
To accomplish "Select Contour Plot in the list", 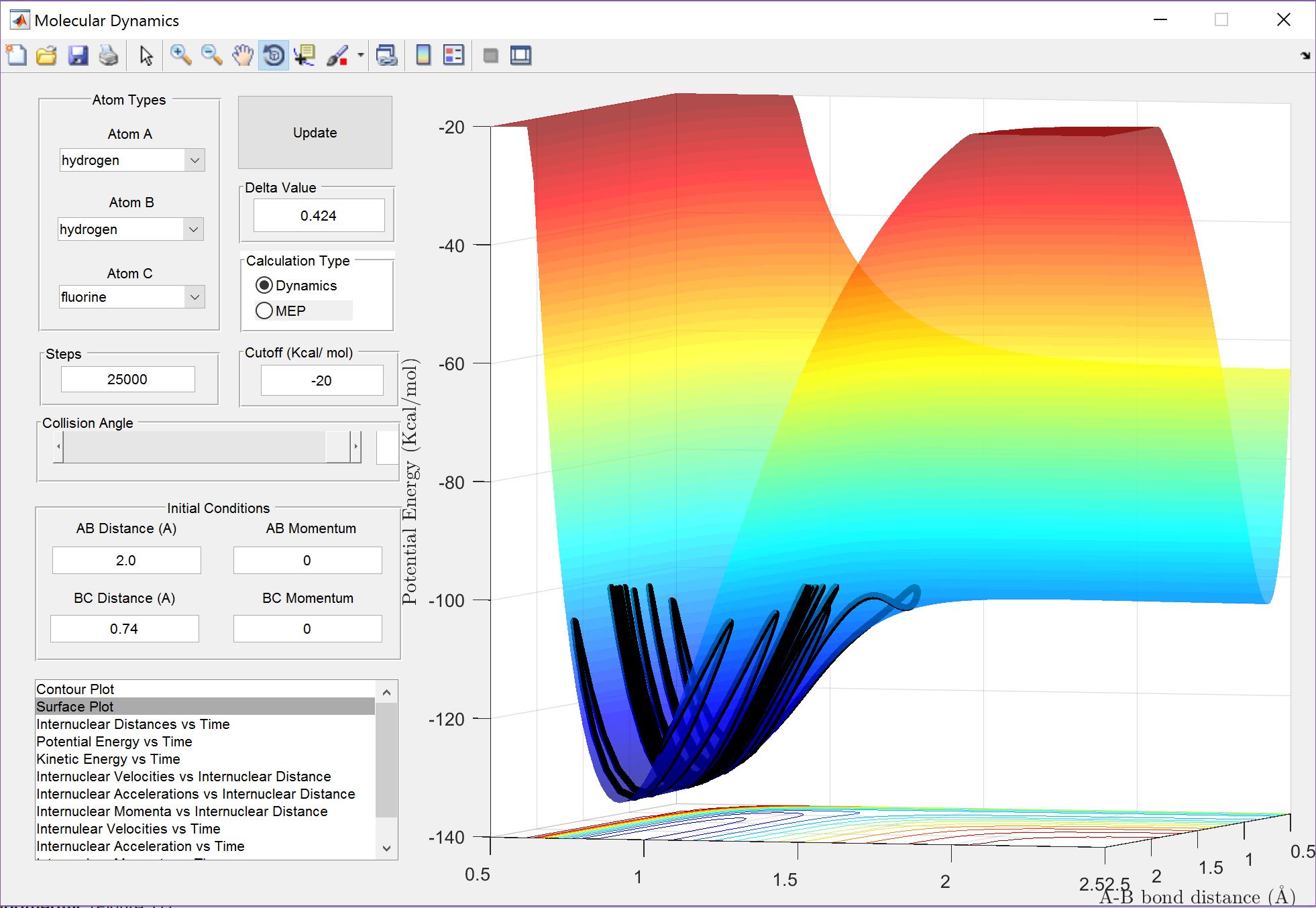I will pyautogui.click(x=75, y=689).
